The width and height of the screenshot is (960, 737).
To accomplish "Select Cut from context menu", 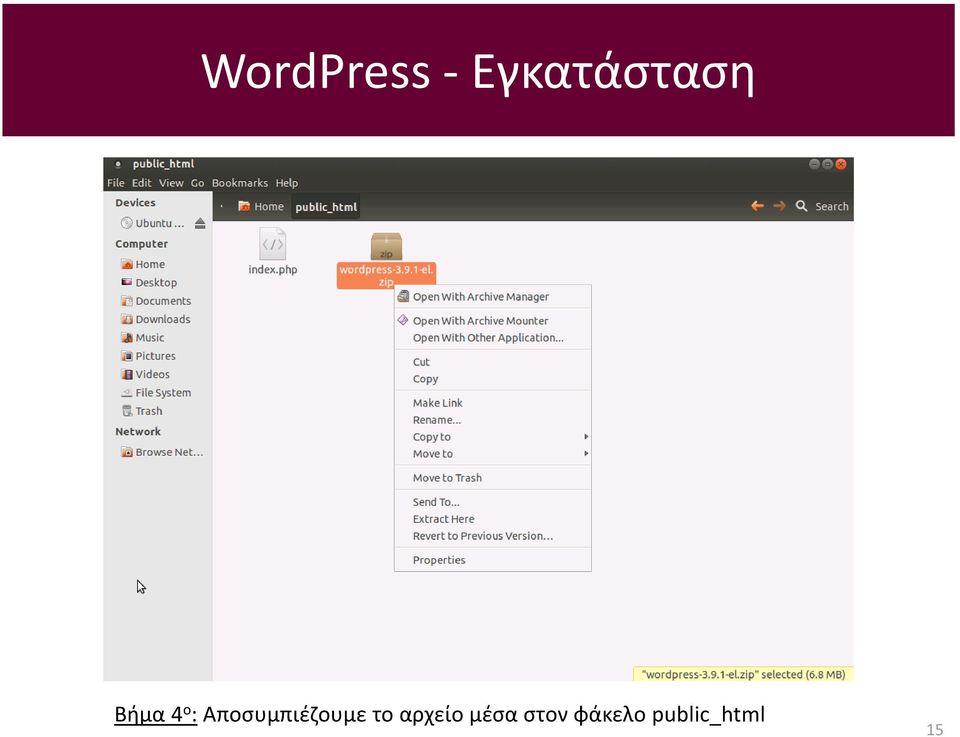I will (x=493, y=362).
